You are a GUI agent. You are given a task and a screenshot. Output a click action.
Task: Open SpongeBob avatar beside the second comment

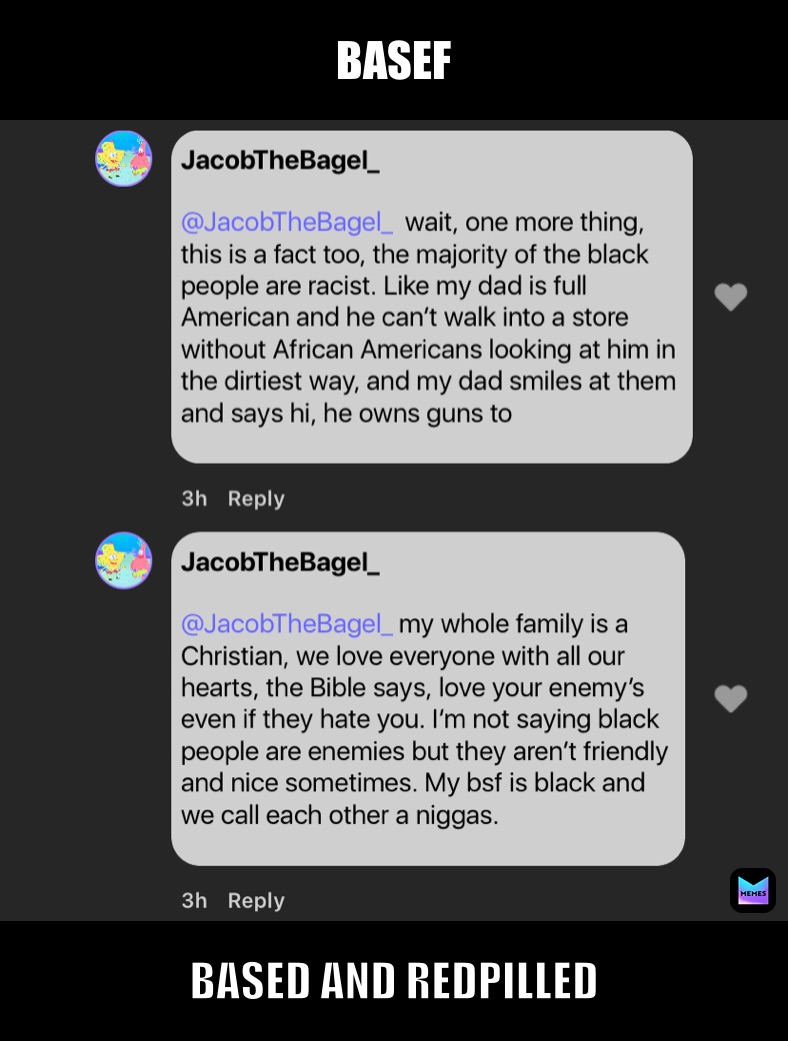pos(124,560)
